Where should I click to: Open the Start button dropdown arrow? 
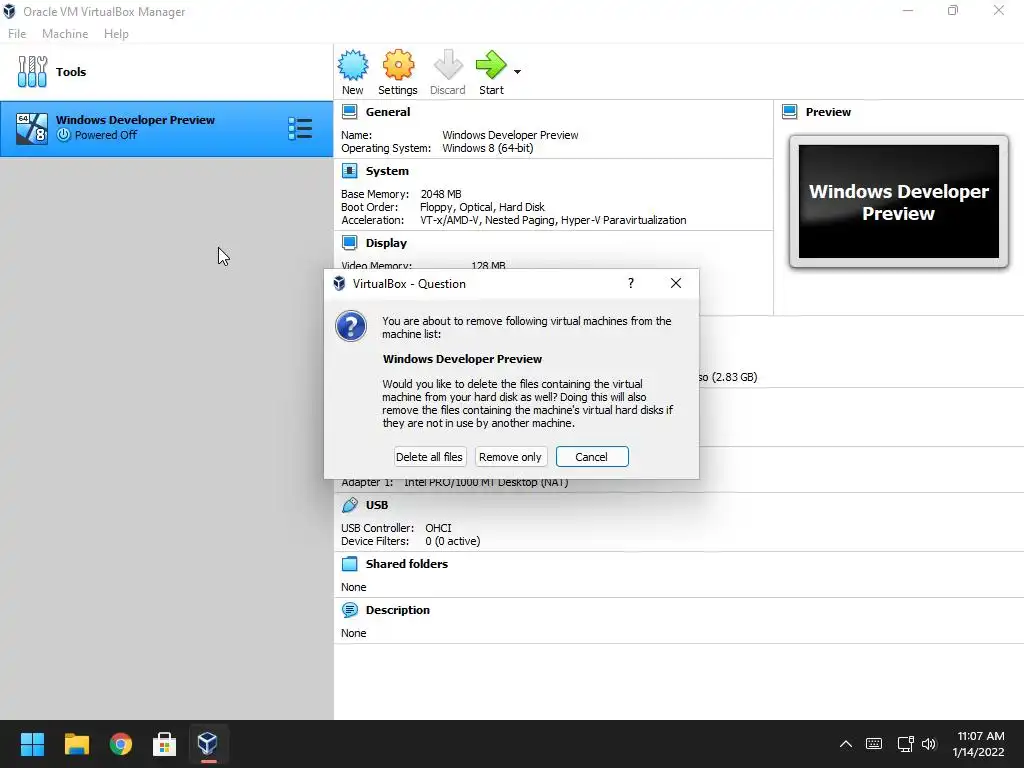[x=517, y=72]
